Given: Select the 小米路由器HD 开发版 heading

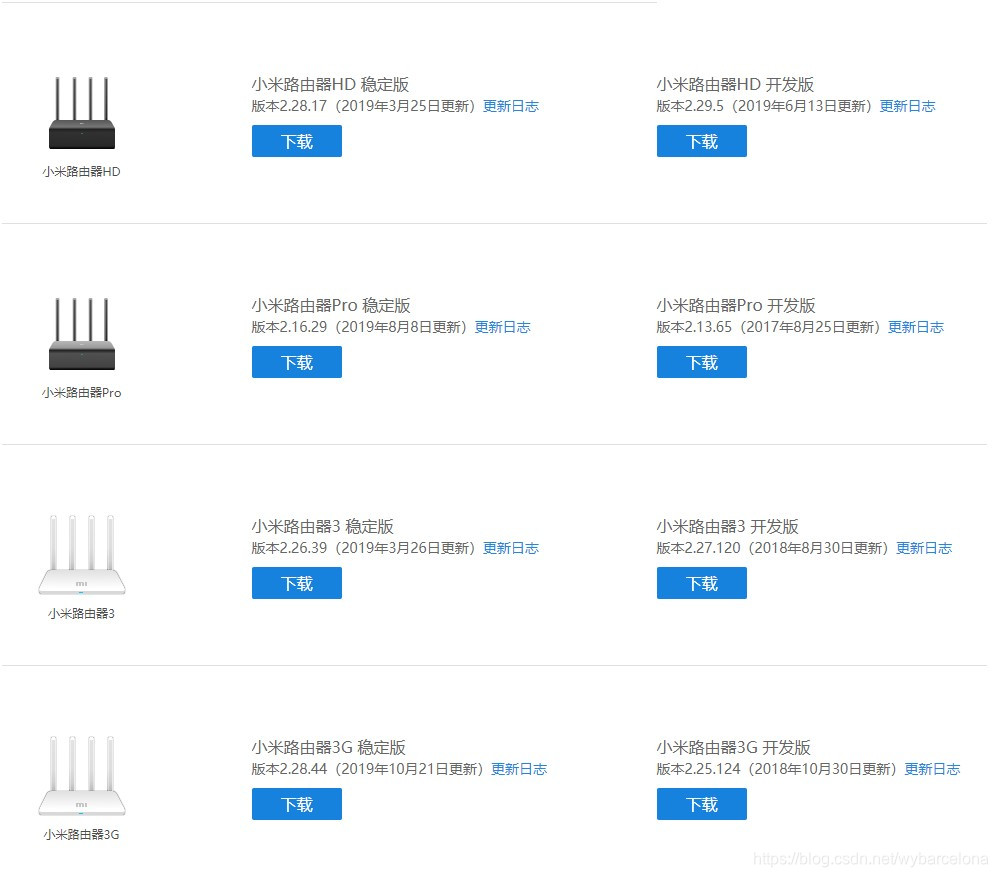Looking at the screenshot, I should tap(735, 85).
